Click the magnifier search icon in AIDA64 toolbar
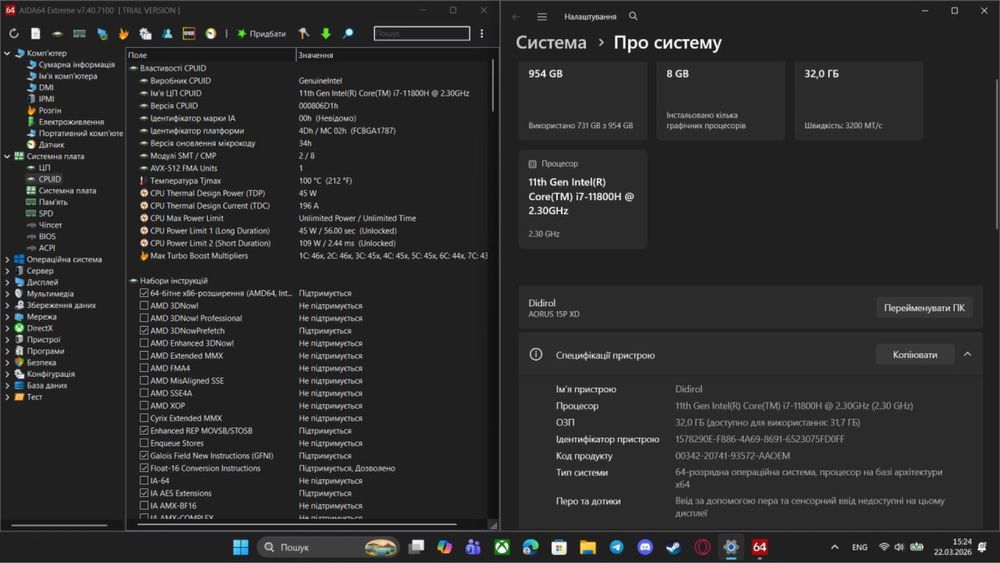 coord(348,34)
